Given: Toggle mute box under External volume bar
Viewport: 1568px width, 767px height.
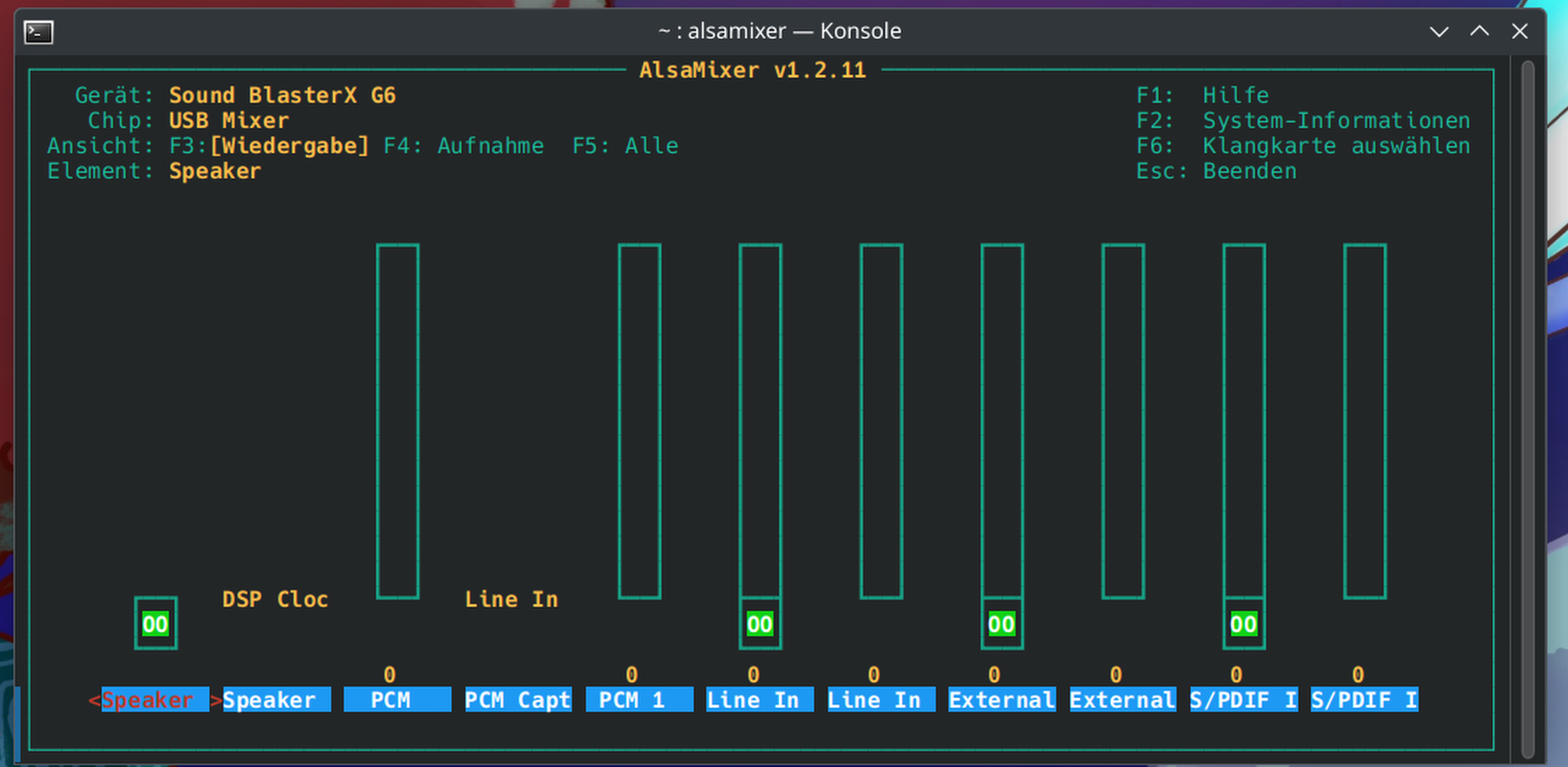Looking at the screenshot, I should (x=1002, y=624).
